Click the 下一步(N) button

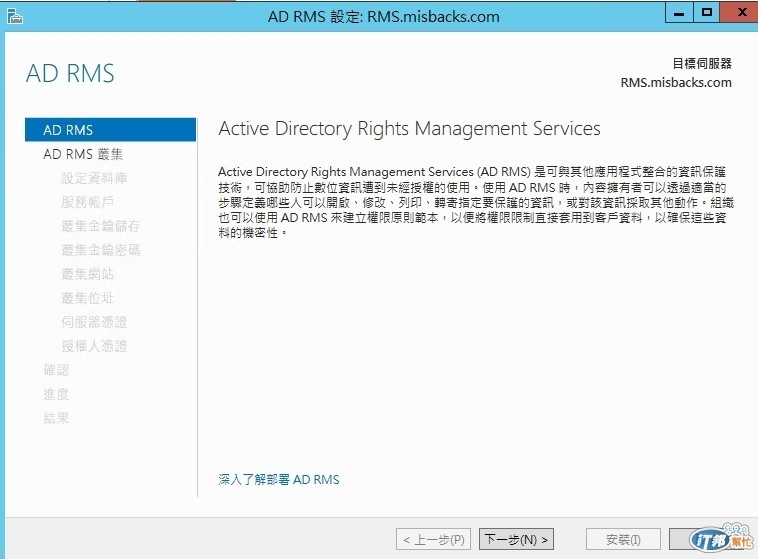pyautogui.click(x=516, y=539)
